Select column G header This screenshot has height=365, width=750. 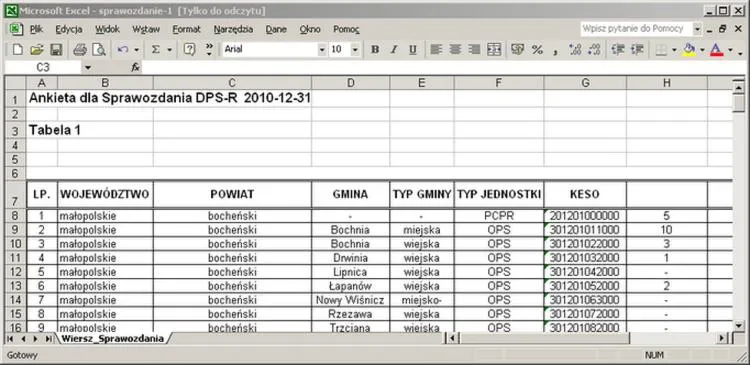pos(585,83)
